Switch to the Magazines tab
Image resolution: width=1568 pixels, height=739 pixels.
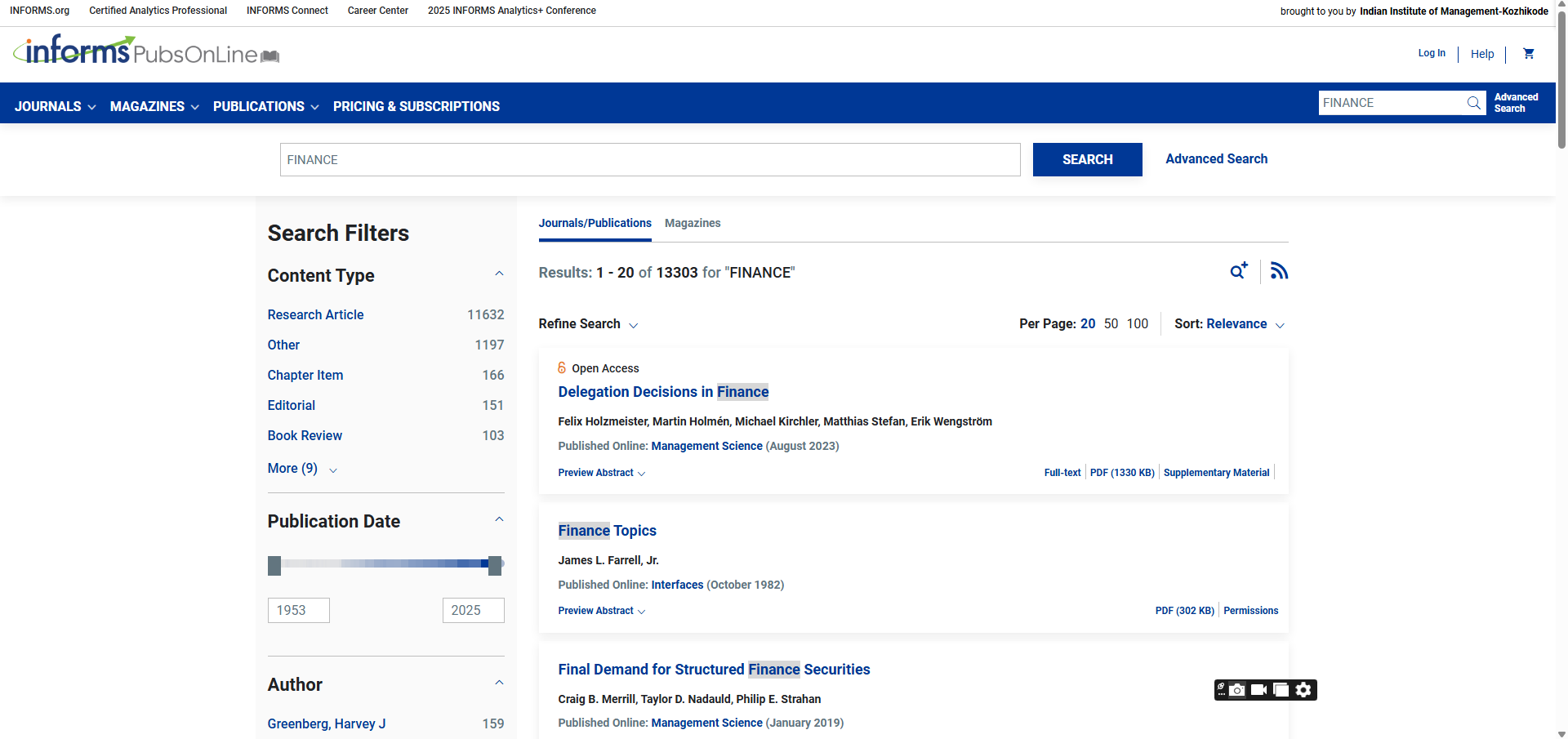point(692,223)
